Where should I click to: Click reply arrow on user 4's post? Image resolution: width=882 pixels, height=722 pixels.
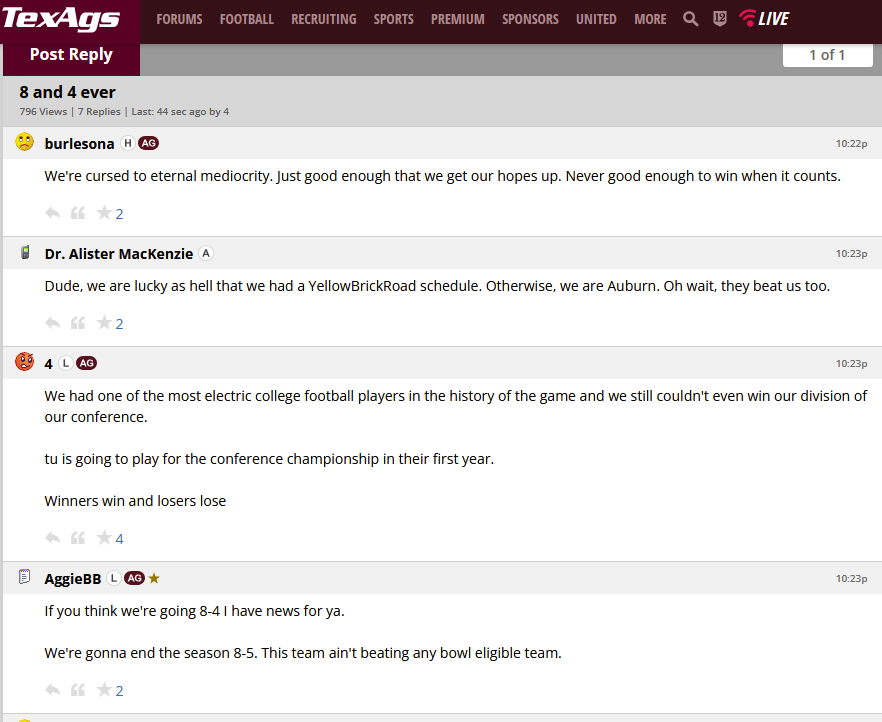click(52, 538)
